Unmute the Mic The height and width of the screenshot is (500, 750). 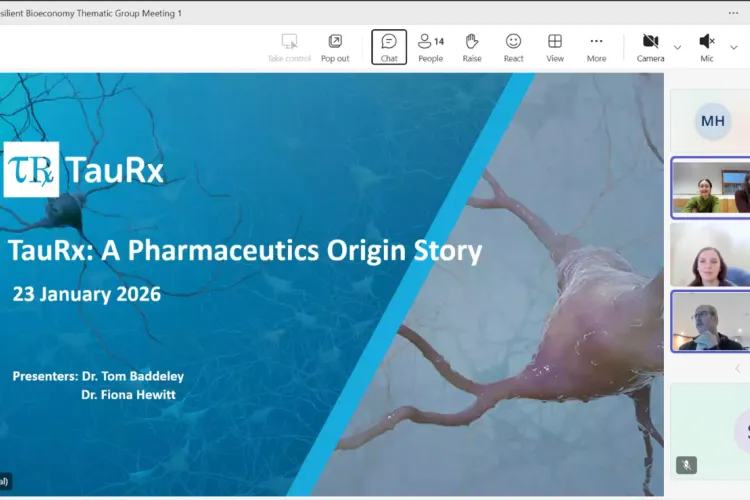point(707,48)
